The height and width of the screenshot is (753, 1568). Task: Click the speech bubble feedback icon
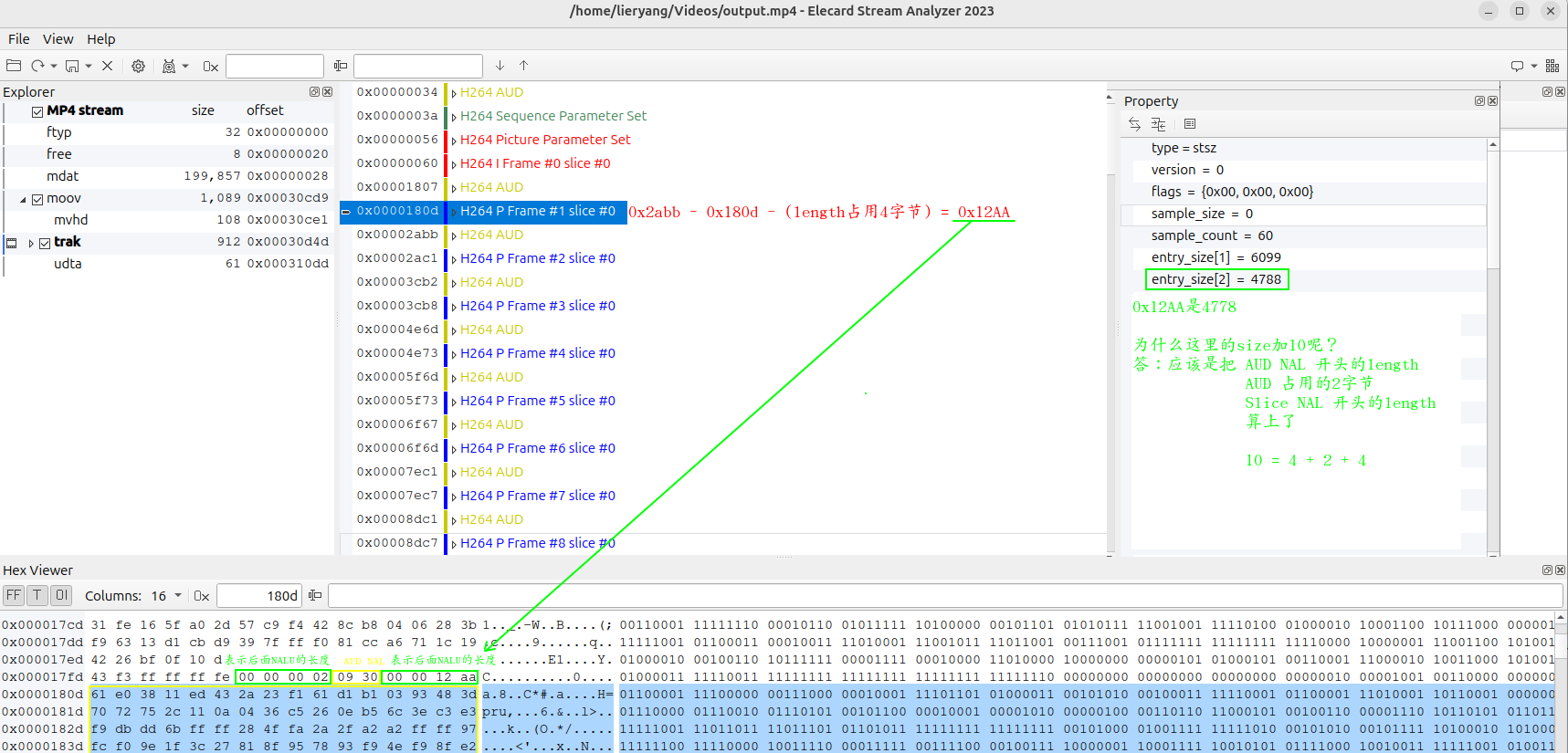[x=1517, y=66]
